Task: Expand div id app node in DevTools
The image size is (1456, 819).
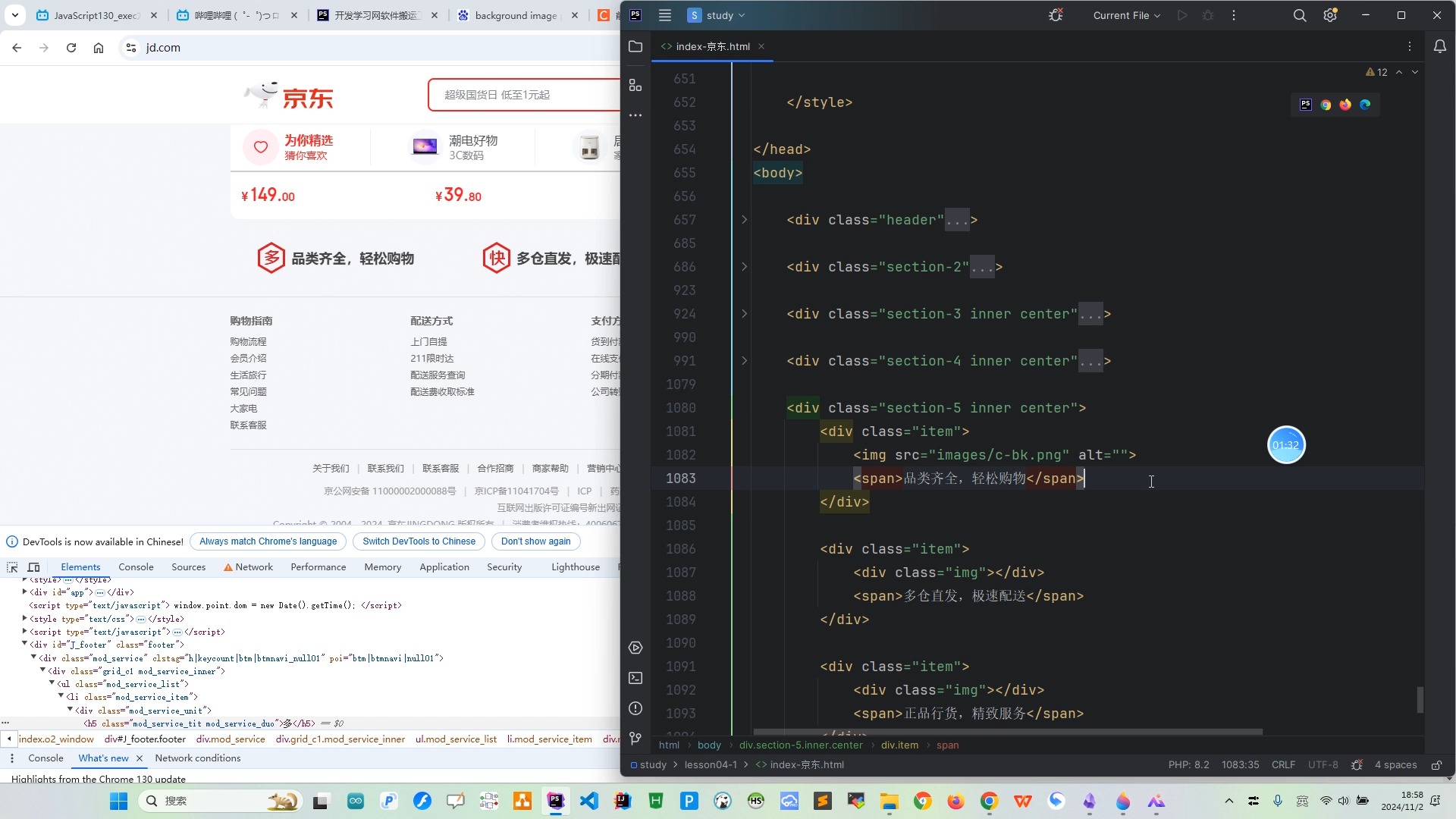Action: pos(24,591)
